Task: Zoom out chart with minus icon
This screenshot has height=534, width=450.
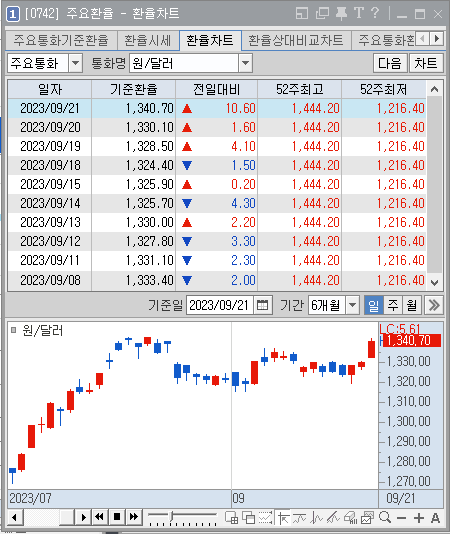Action: pyautogui.click(x=402, y=518)
